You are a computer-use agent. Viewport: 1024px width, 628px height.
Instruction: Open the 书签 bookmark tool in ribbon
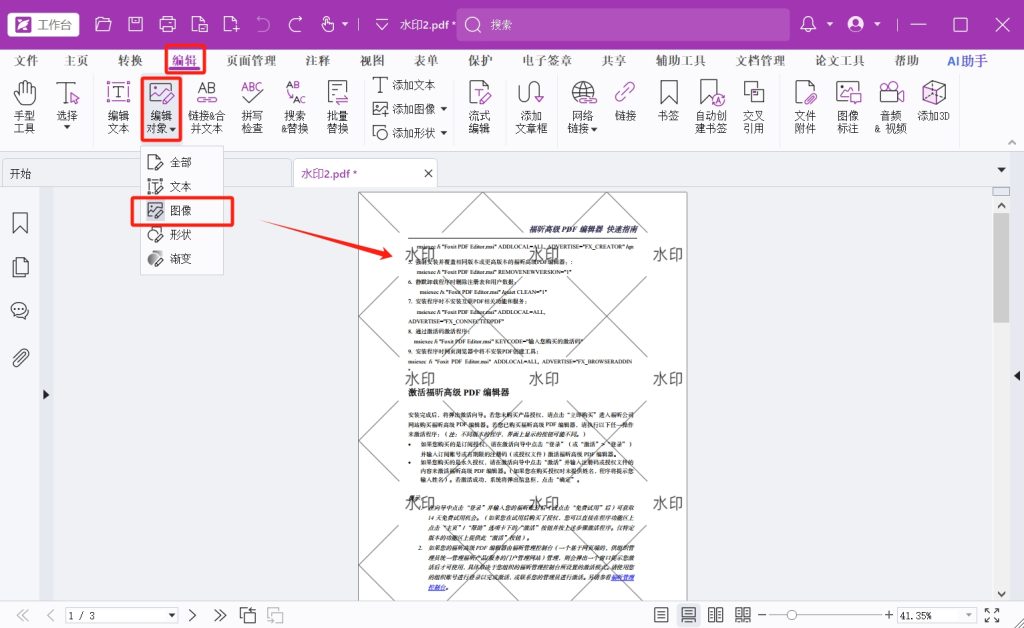[668, 106]
